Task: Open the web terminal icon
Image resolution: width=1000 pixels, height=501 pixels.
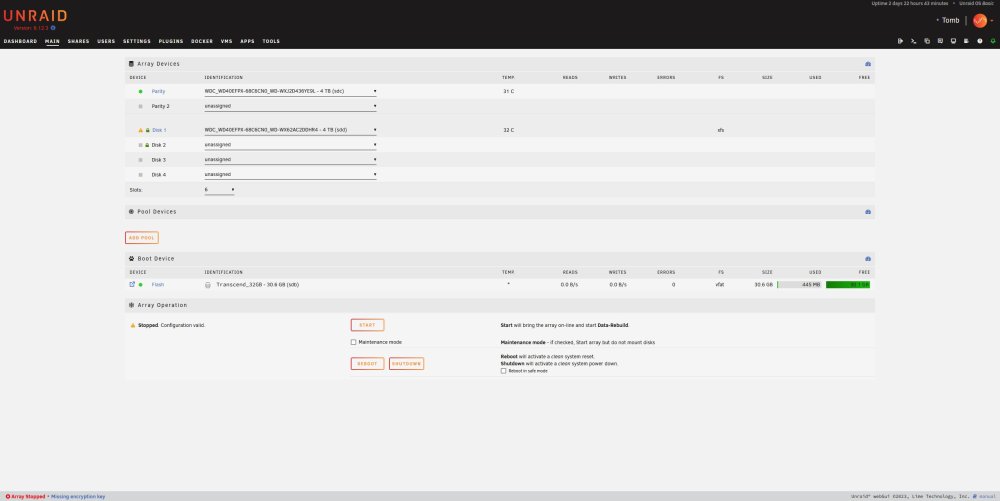Action: (913, 41)
